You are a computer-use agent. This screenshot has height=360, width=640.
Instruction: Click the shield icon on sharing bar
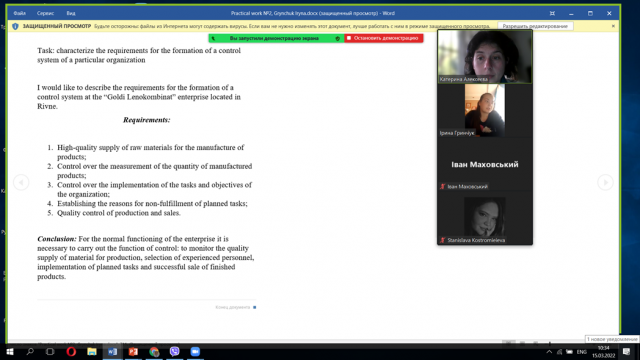tap(338, 38)
